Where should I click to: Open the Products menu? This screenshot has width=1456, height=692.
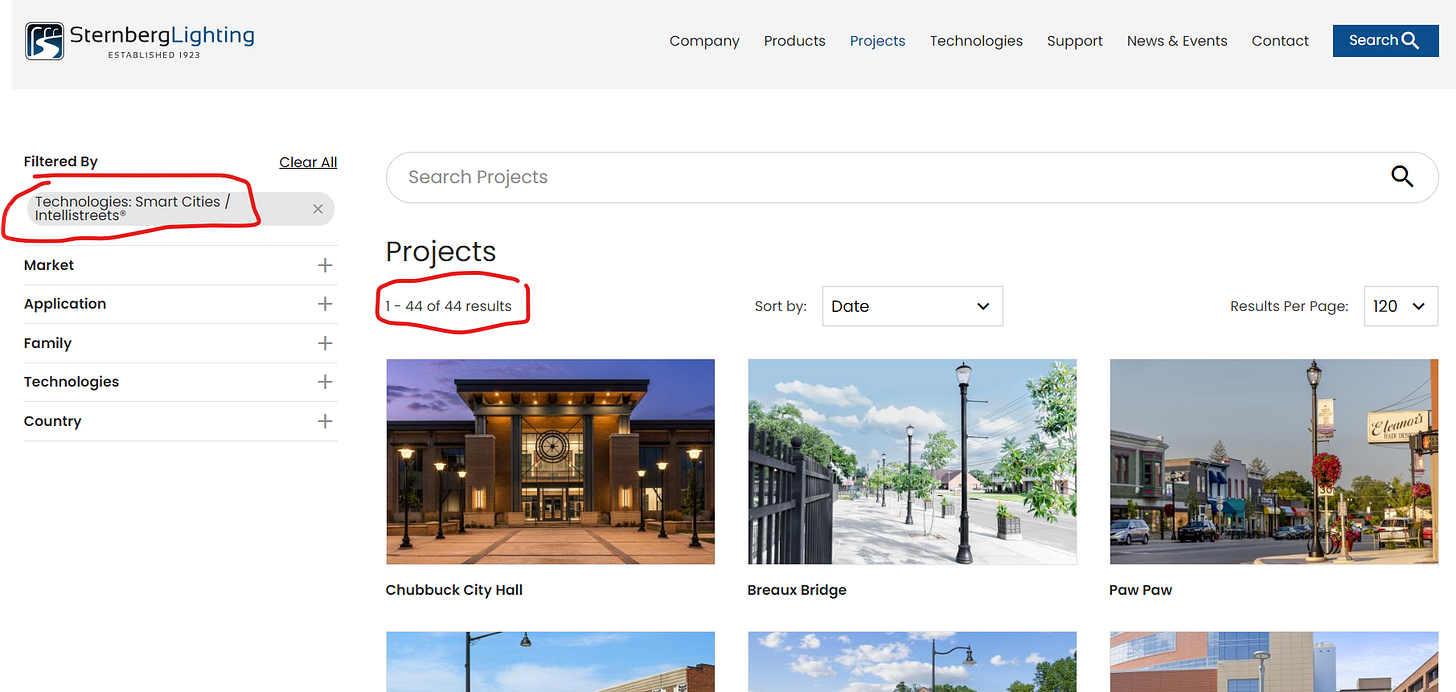[795, 41]
